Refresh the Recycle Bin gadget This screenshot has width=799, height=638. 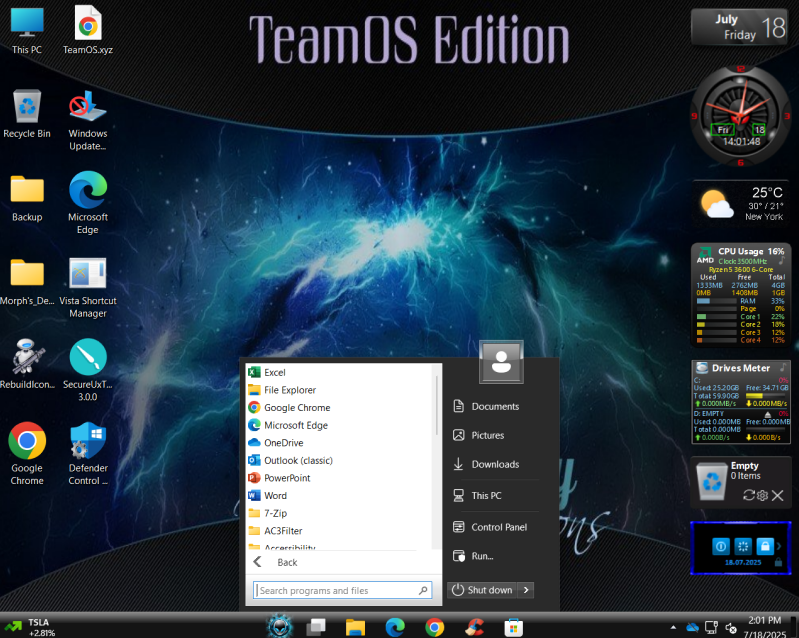click(749, 495)
